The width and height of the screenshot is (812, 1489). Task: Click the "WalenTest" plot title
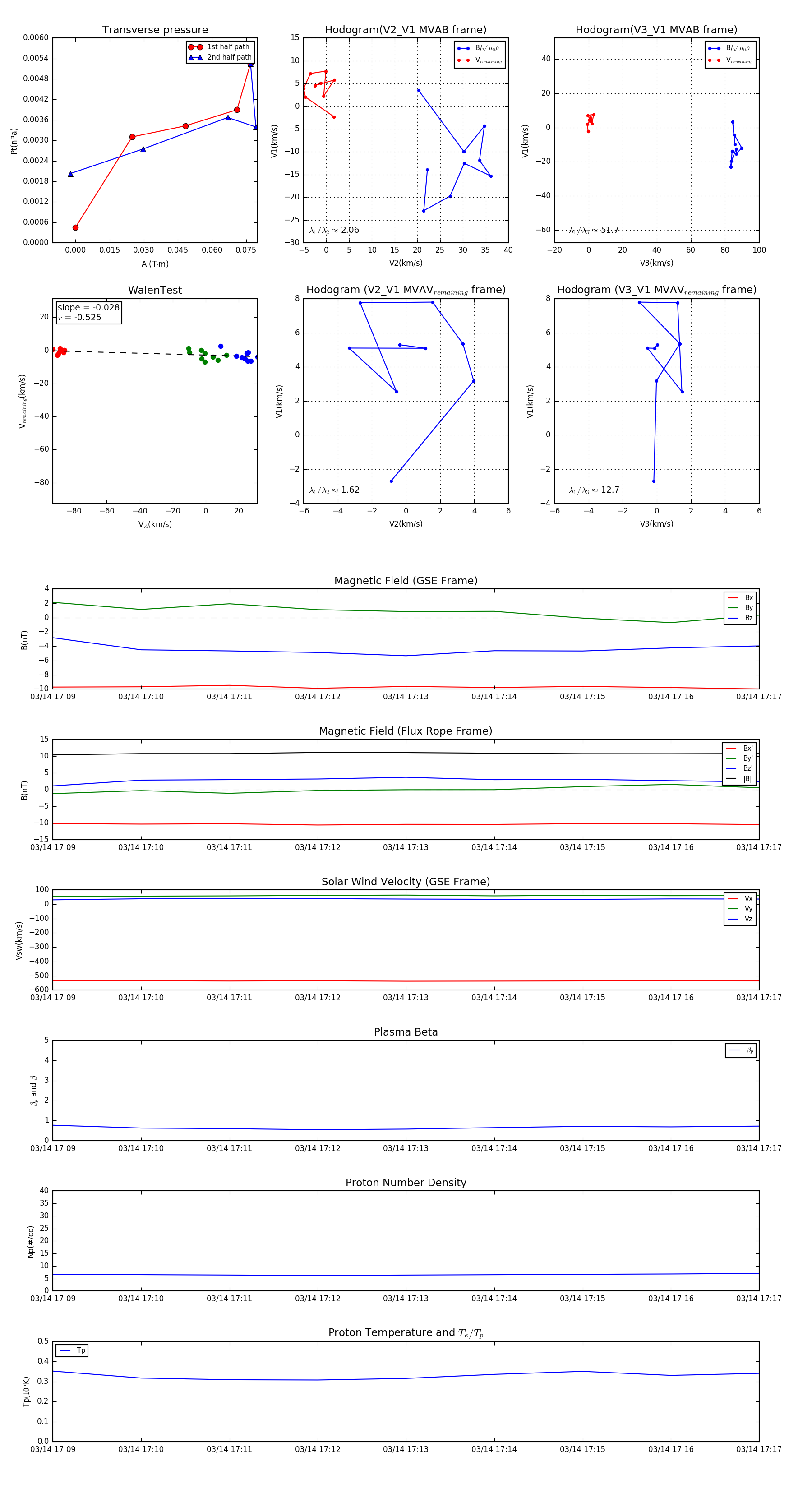(x=155, y=290)
